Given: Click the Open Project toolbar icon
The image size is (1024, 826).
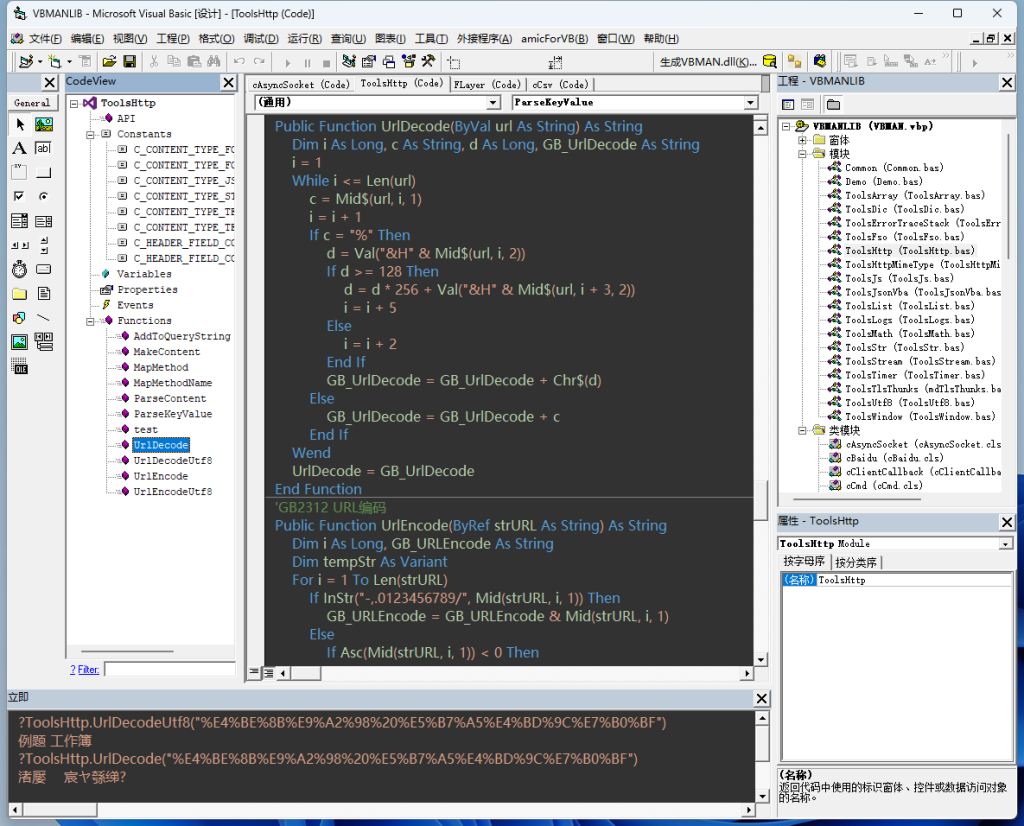Looking at the screenshot, I should tap(109, 61).
